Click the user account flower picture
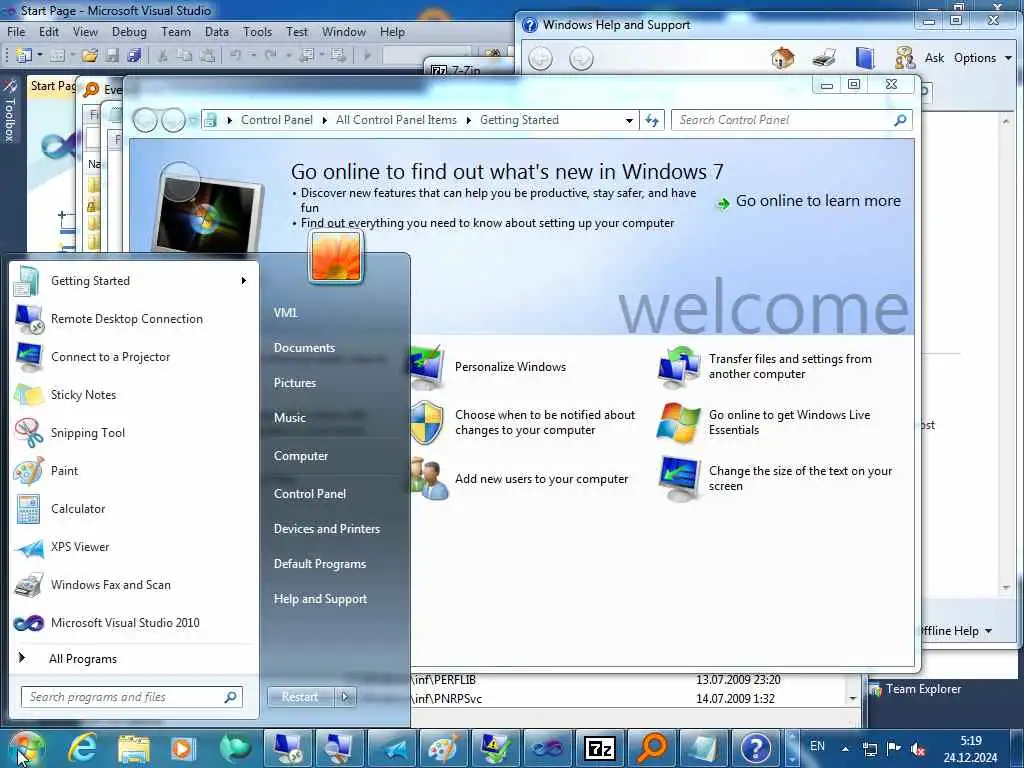The width and height of the screenshot is (1024, 768). (x=336, y=257)
